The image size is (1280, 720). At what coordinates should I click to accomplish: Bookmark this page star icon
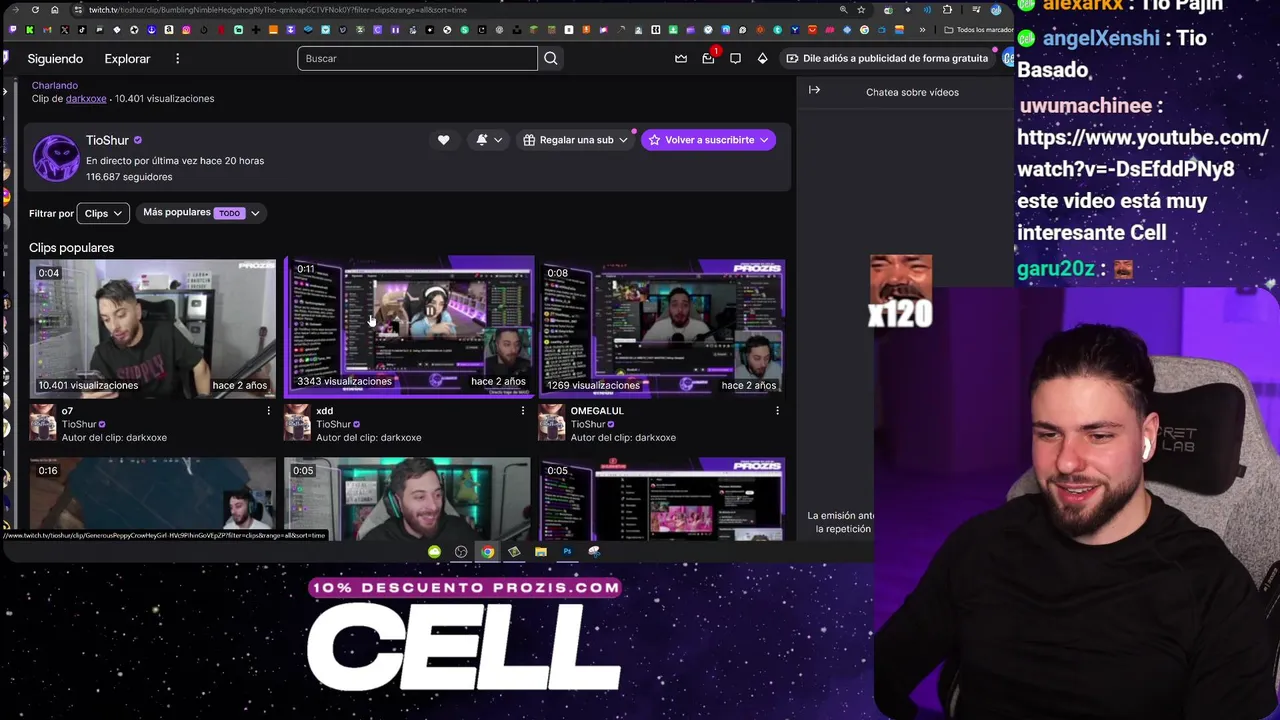[861, 10]
